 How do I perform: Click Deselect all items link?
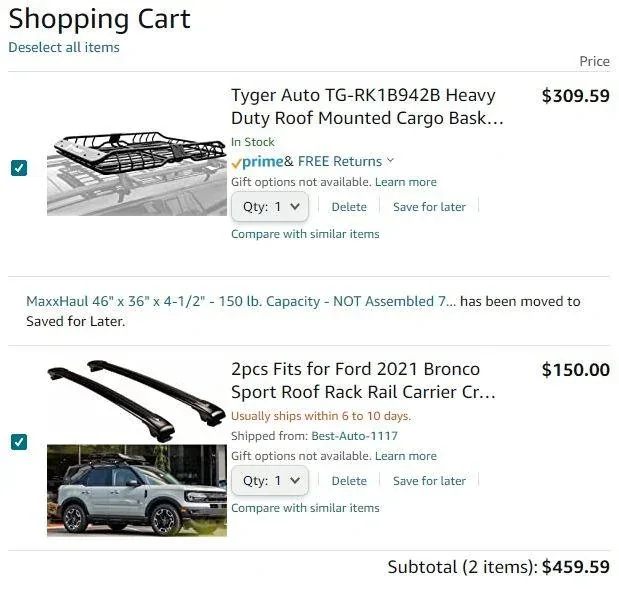click(64, 47)
